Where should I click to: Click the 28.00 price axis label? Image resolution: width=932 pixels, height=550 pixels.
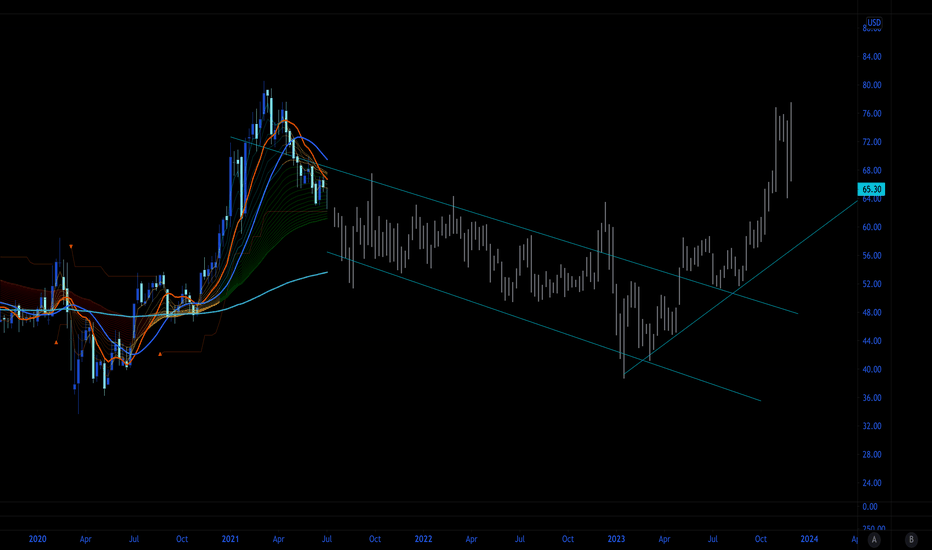[x=872, y=455]
